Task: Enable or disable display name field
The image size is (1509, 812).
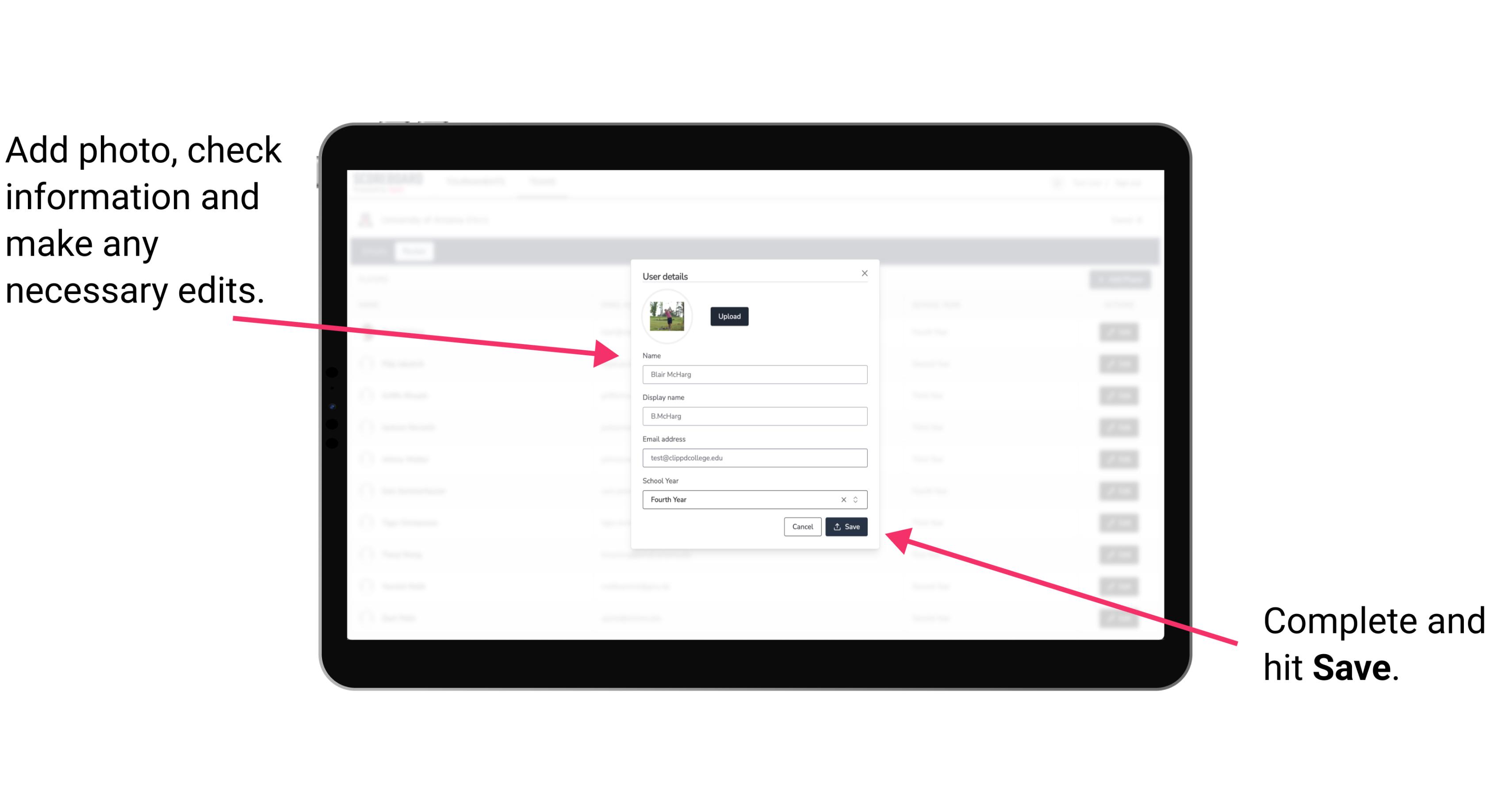Action: pos(755,416)
